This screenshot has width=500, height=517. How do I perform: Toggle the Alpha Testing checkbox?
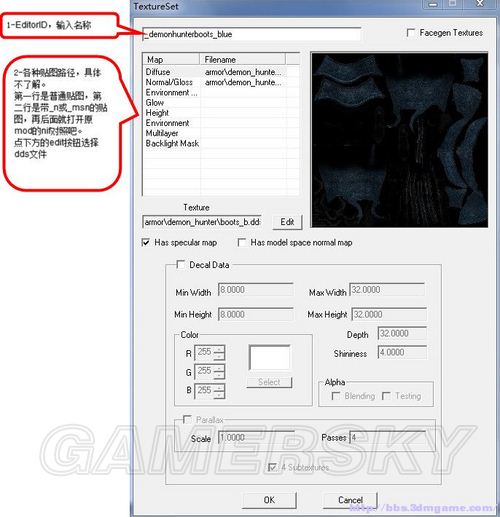click(x=386, y=396)
